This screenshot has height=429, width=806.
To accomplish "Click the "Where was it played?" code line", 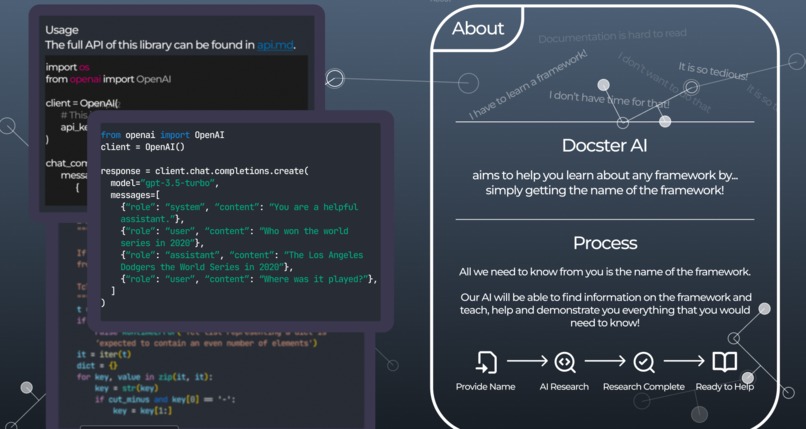I will (249, 279).
